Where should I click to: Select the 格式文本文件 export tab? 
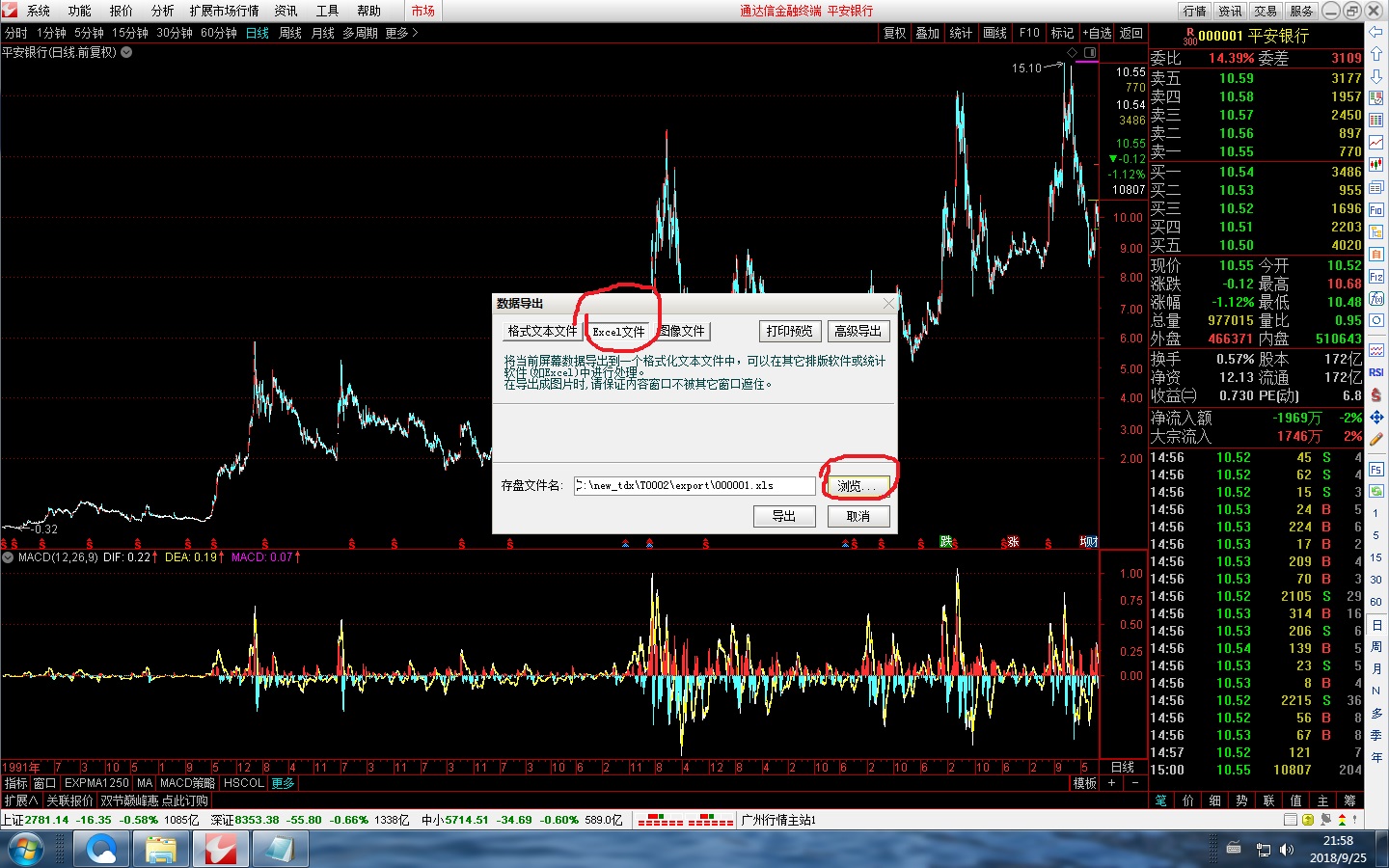click(542, 331)
